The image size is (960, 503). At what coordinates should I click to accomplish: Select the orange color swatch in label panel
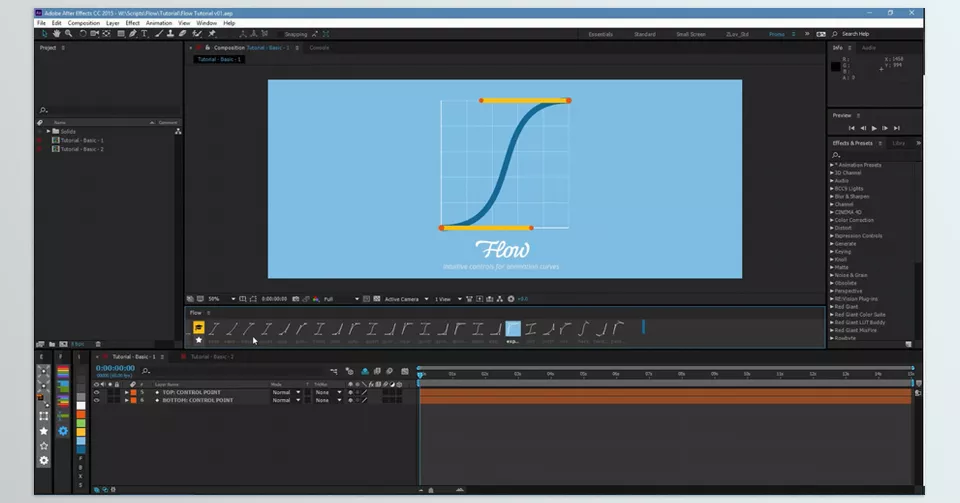pos(81,414)
